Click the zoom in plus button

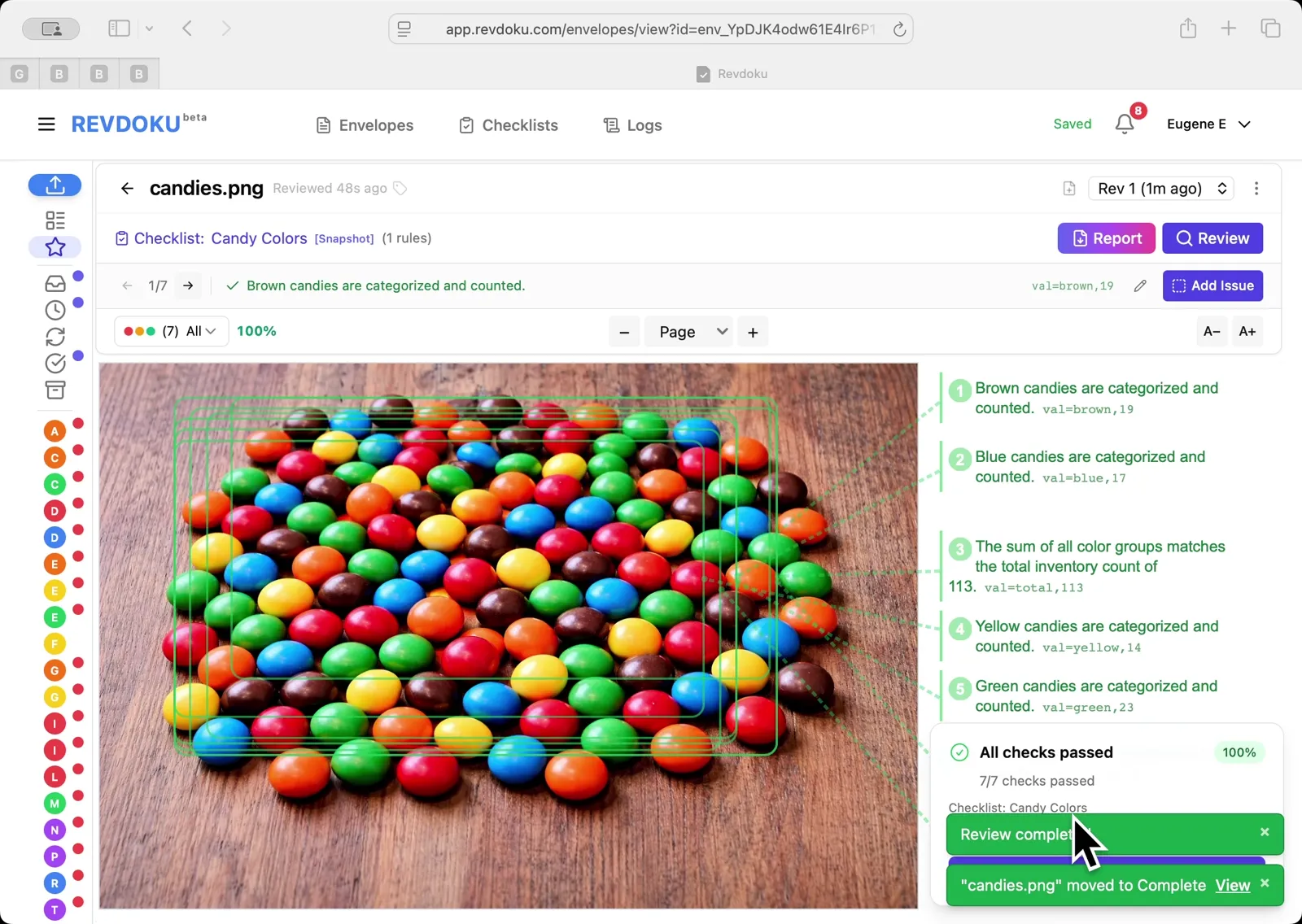(x=753, y=332)
